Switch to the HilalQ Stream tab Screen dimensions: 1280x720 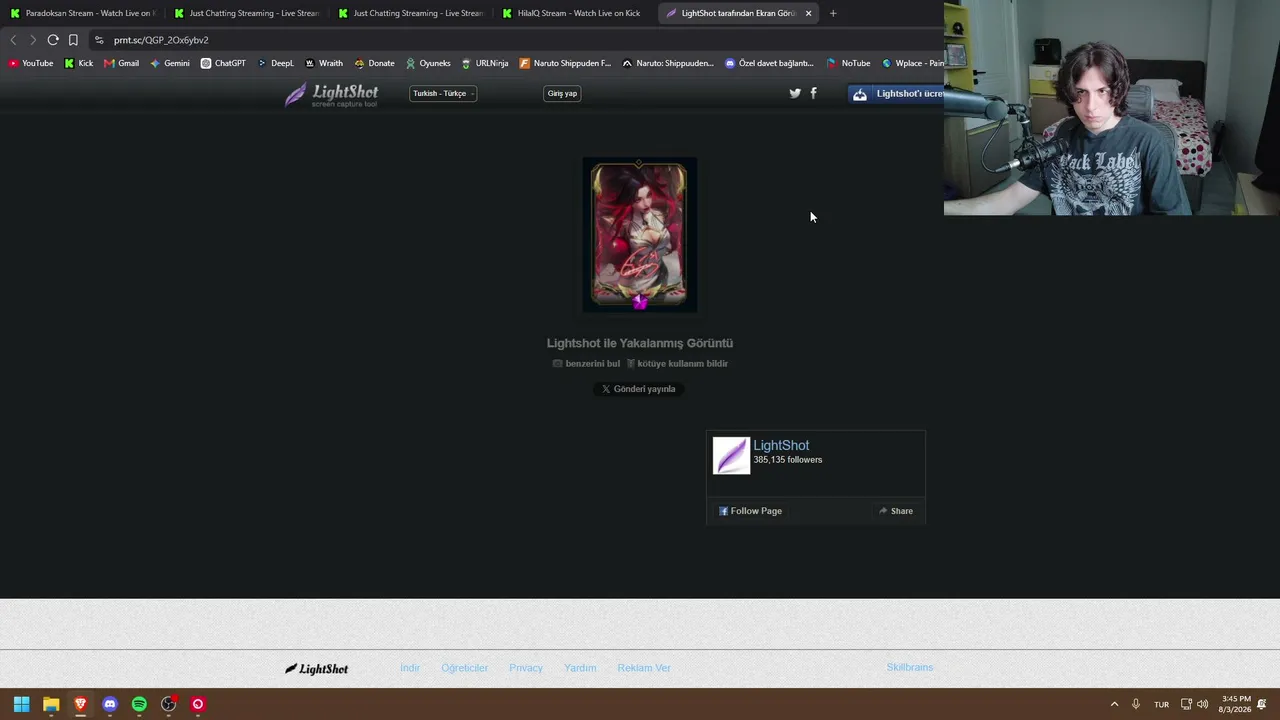click(x=574, y=13)
